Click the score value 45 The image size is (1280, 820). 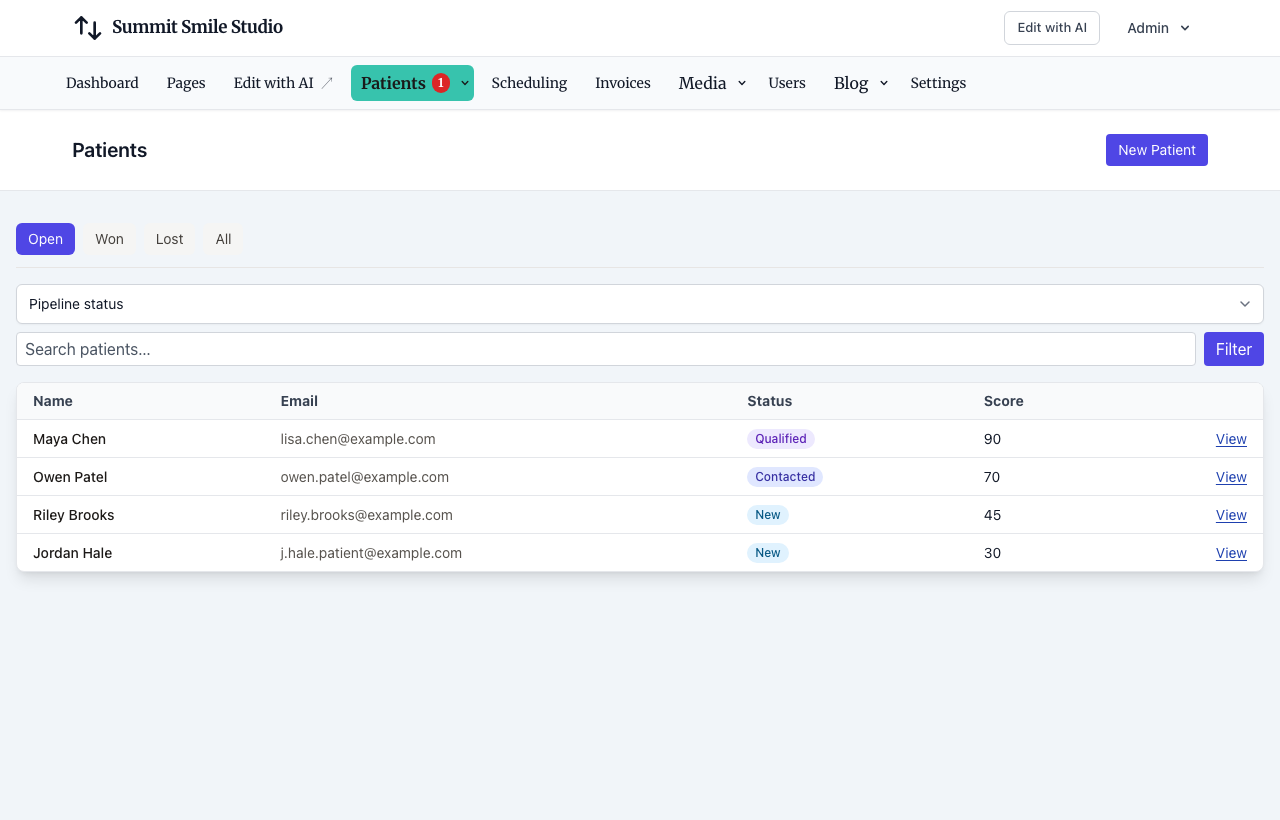pyautogui.click(x=992, y=515)
